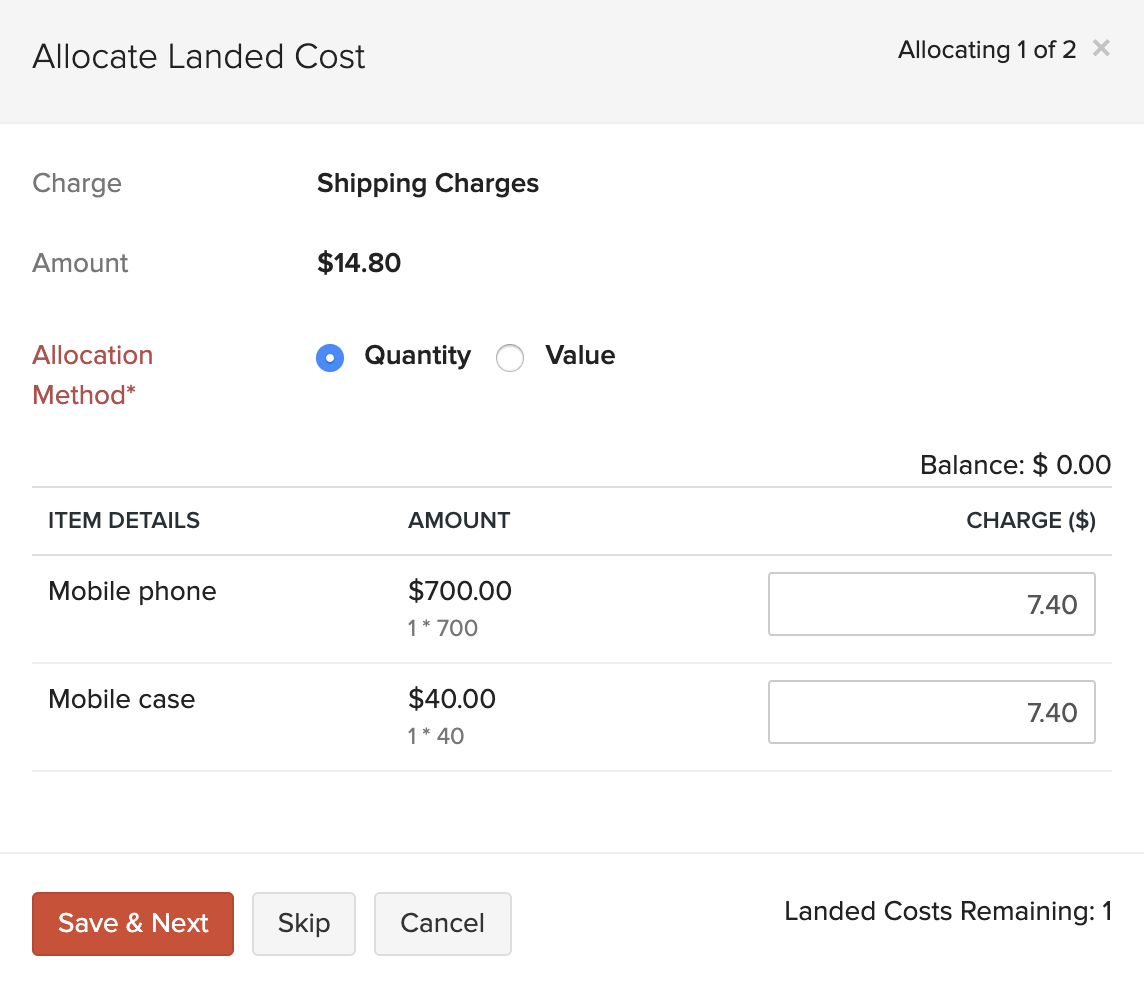Viewport: 1144px width, 994px height.
Task: Click the Allocating 1 of 2 indicator
Action: pyautogui.click(x=986, y=50)
